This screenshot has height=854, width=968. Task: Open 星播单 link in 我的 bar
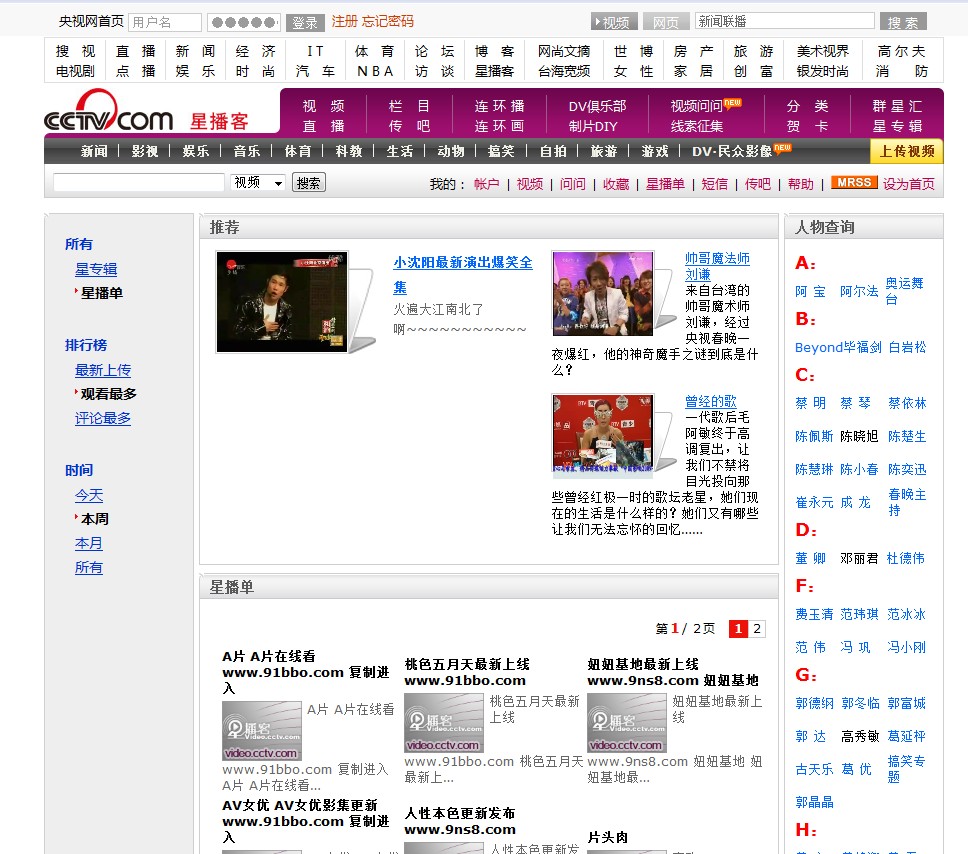[665, 184]
